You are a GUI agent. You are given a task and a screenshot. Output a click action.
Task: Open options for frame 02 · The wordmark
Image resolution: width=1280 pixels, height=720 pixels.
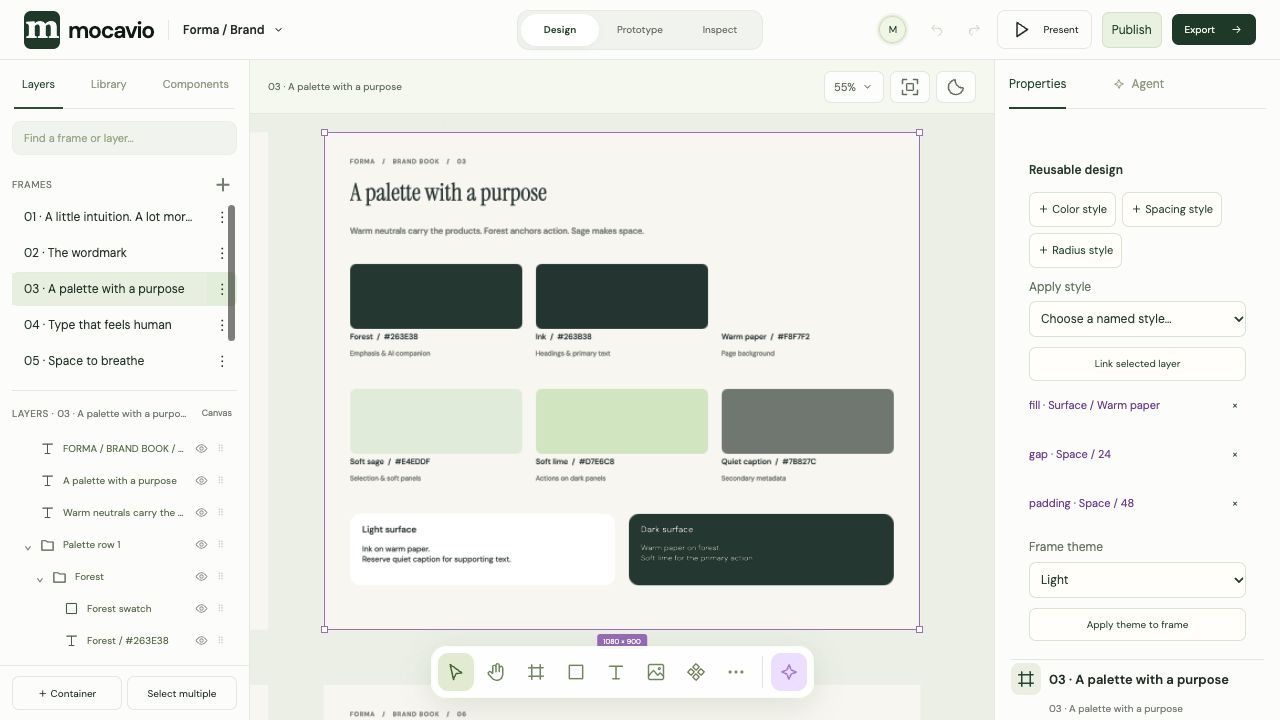222,253
